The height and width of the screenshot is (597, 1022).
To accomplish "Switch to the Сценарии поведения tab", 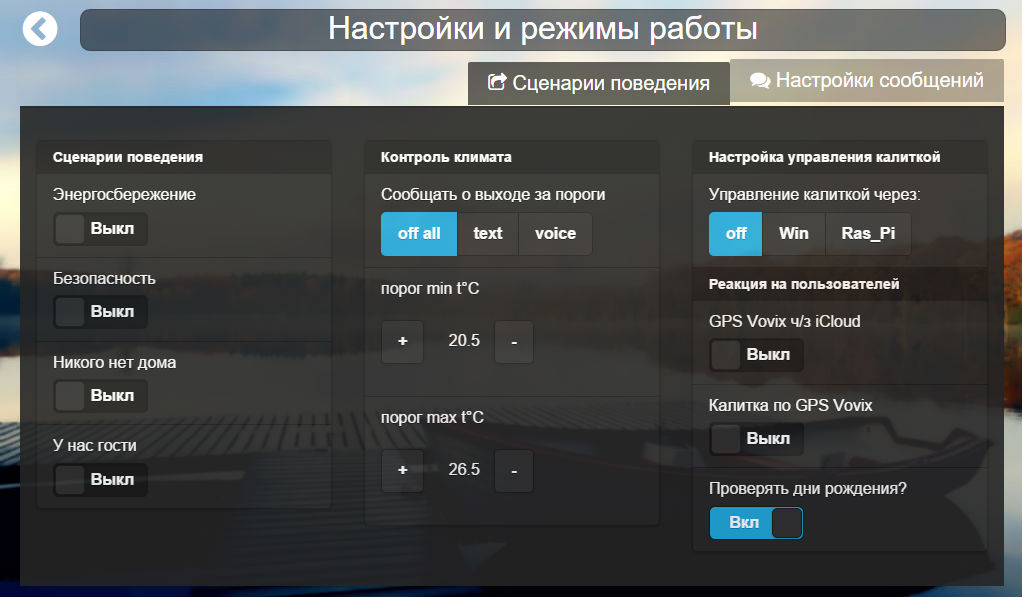I will pyautogui.click(x=598, y=84).
